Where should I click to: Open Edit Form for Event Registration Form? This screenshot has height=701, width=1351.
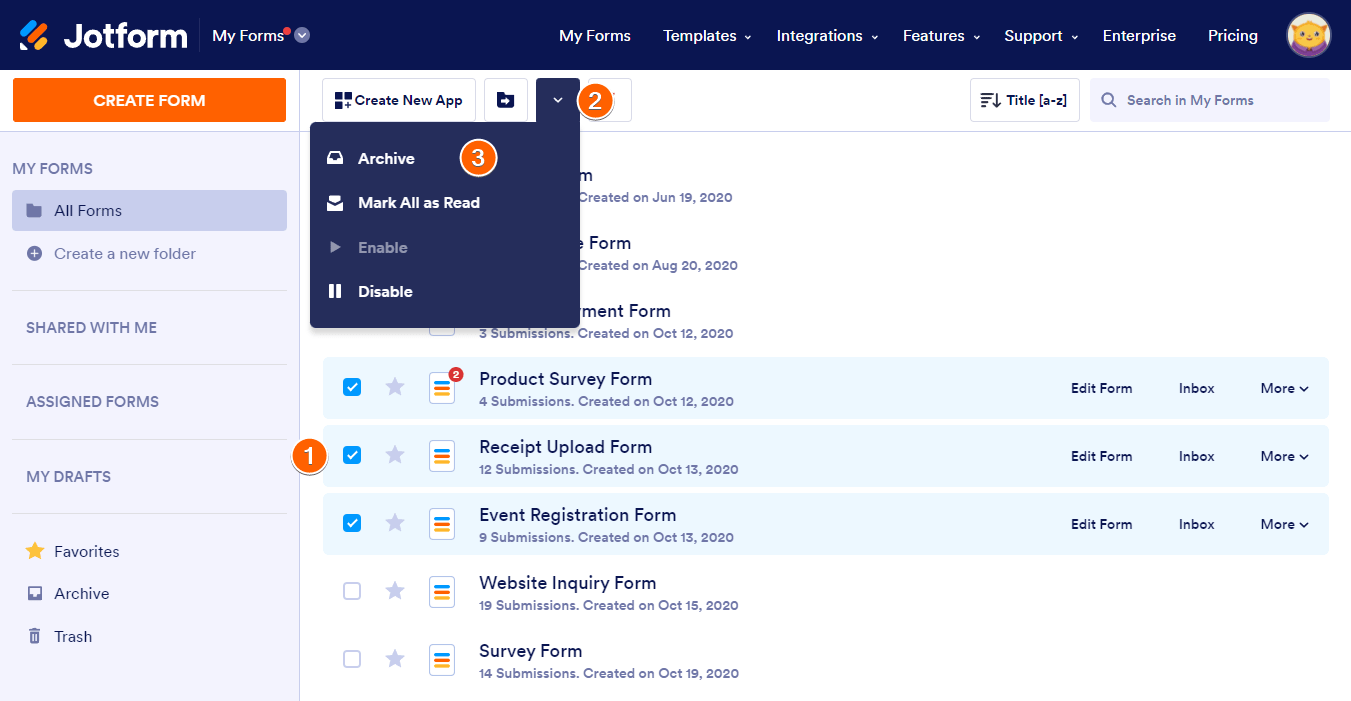[x=1101, y=524]
